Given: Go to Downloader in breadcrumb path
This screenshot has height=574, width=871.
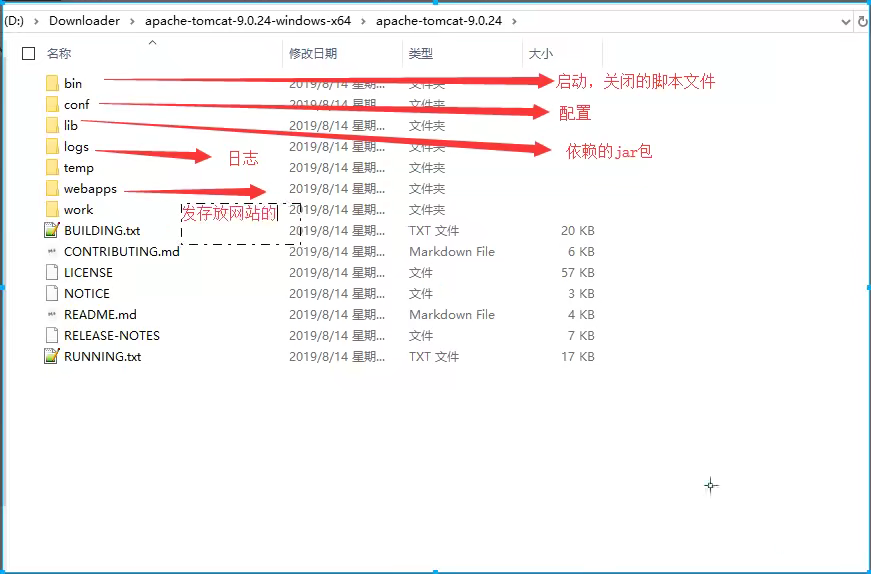Looking at the screenshot, I should tap(84, 21).
